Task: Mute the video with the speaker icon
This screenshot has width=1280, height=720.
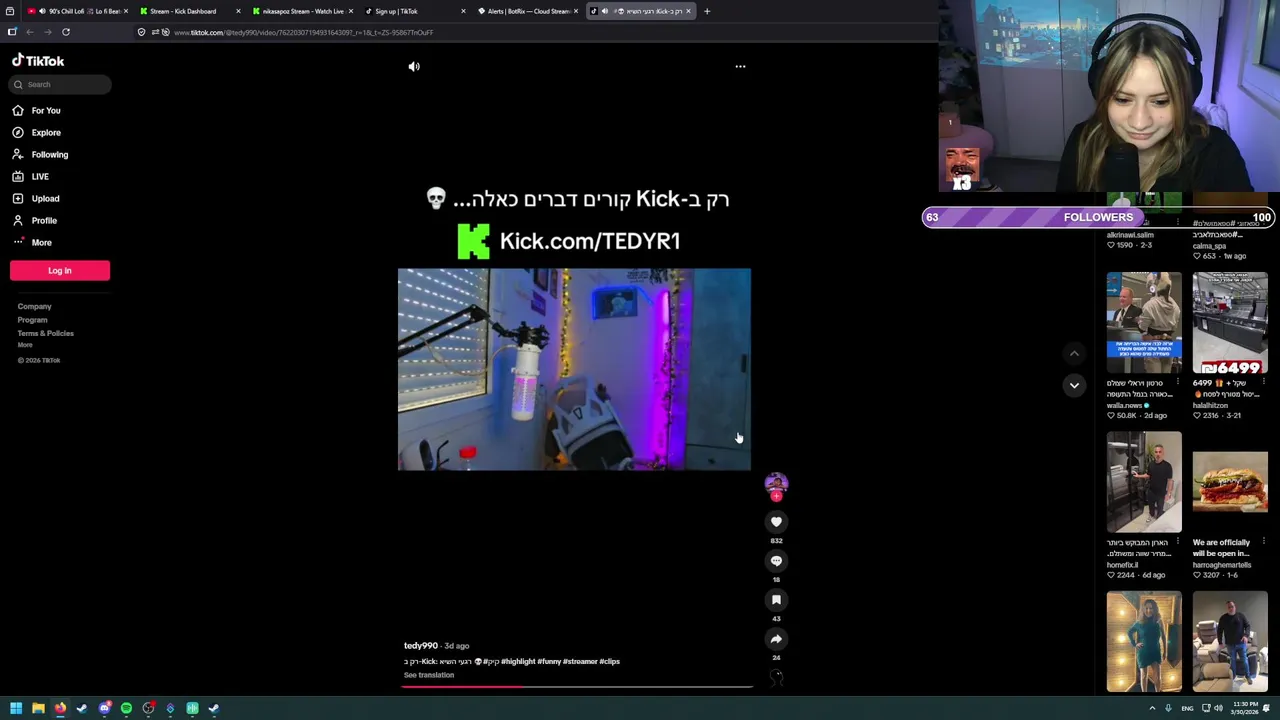Action: pyautogui.click(x=414, y=66)
